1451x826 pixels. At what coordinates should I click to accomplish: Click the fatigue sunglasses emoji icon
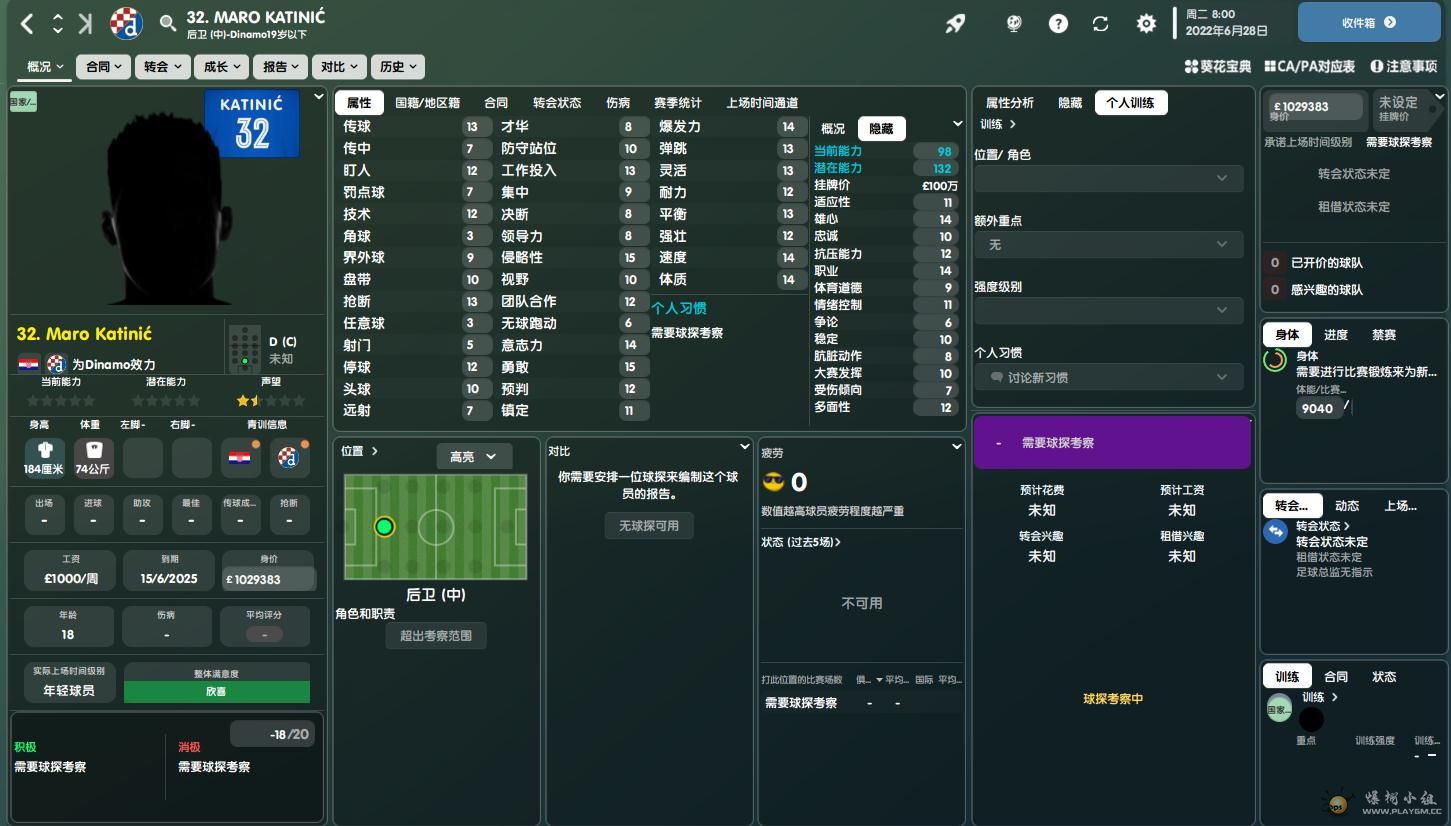coord(773,483)
